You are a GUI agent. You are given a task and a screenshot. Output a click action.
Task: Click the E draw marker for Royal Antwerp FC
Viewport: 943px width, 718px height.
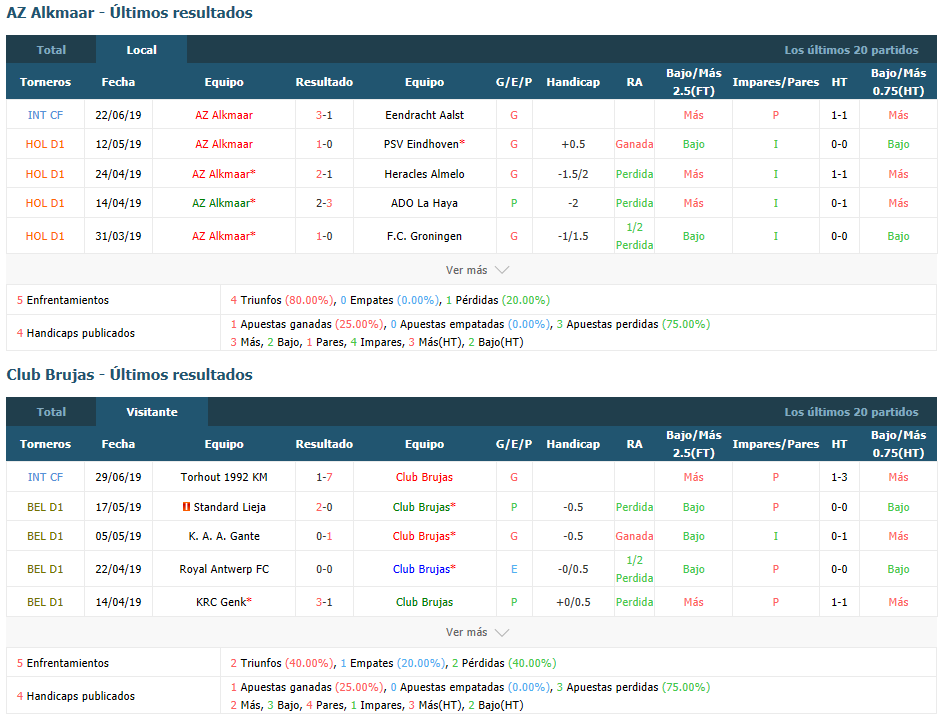click(514, 569)
